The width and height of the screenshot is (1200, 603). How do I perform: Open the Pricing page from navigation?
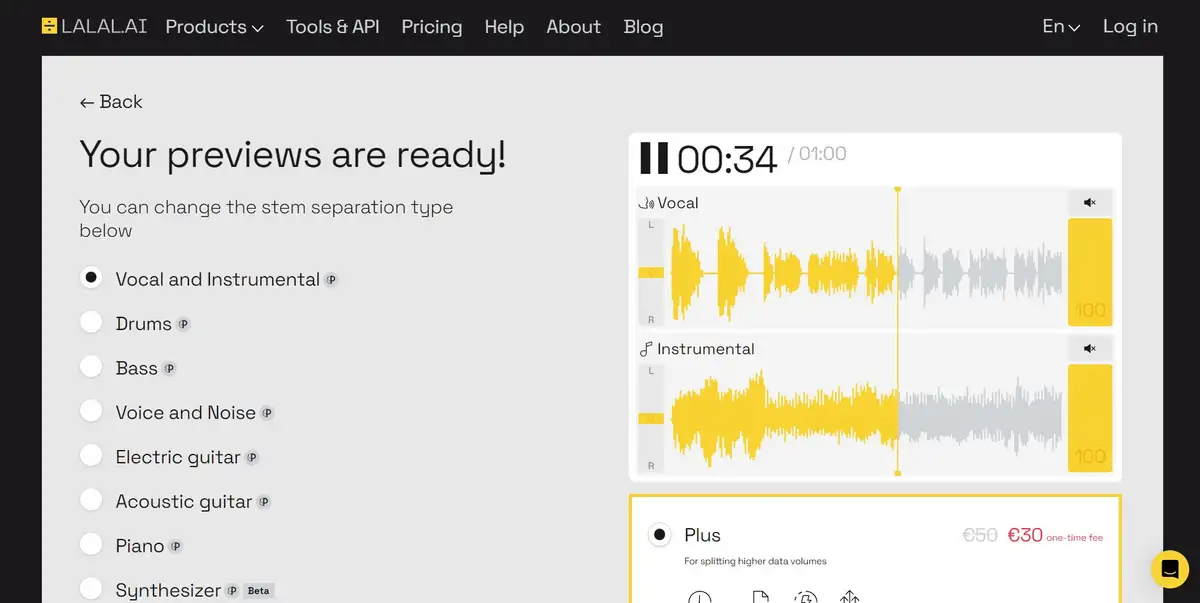click(432, 27)
